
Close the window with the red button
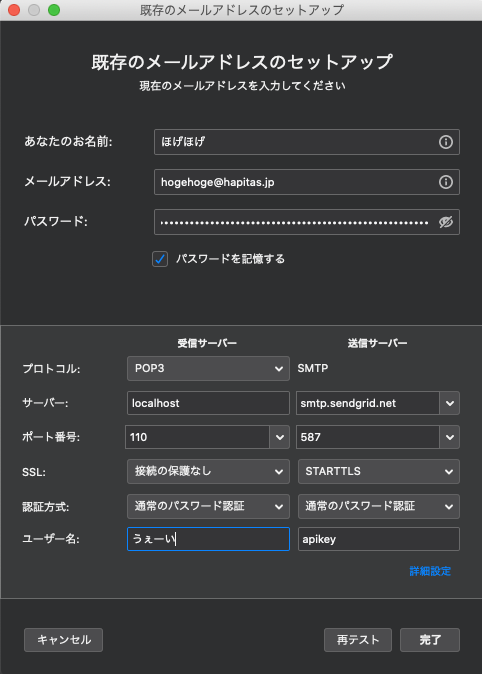[14, 10]
